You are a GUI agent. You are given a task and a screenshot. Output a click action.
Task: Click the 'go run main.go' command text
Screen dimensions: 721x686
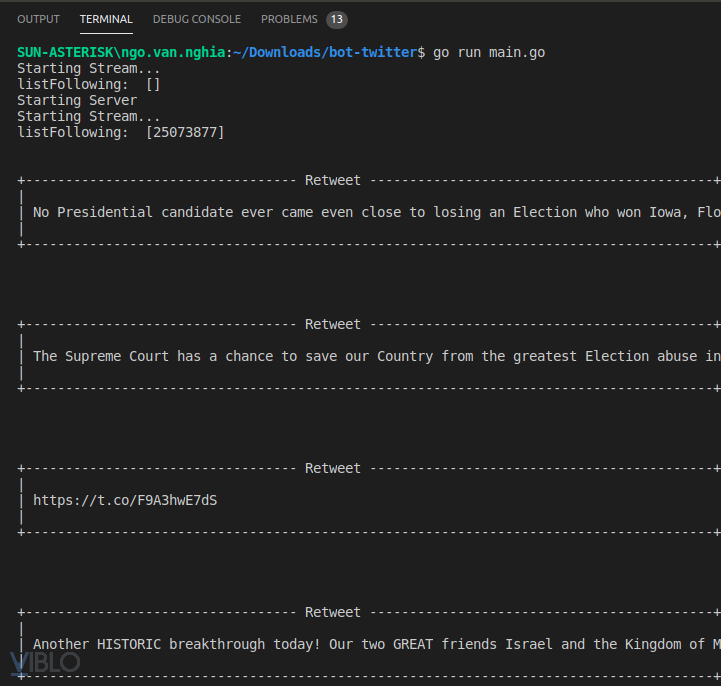pyautogui.click(x=489, y=52)
